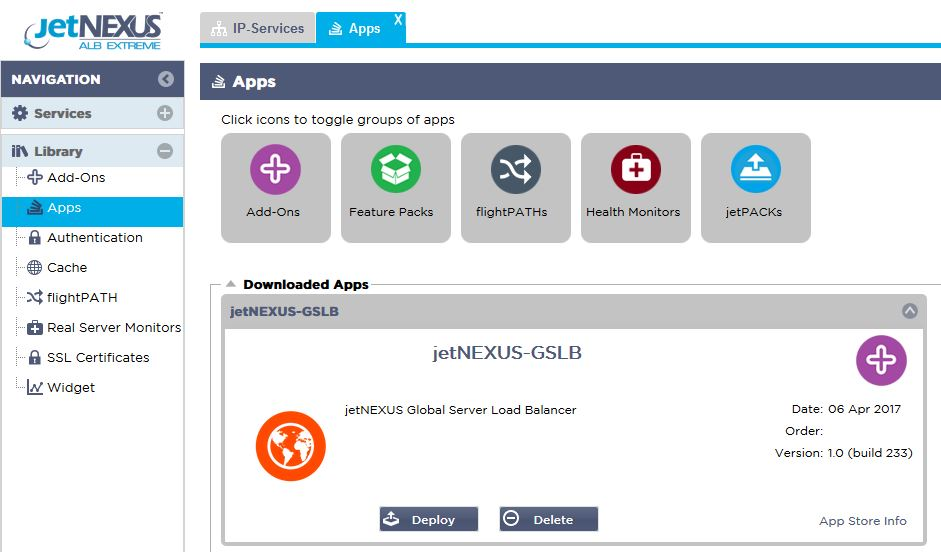
Task: Click the purple plus add-on badge icon
Action: pyautogui.click(x=881, y=360)
